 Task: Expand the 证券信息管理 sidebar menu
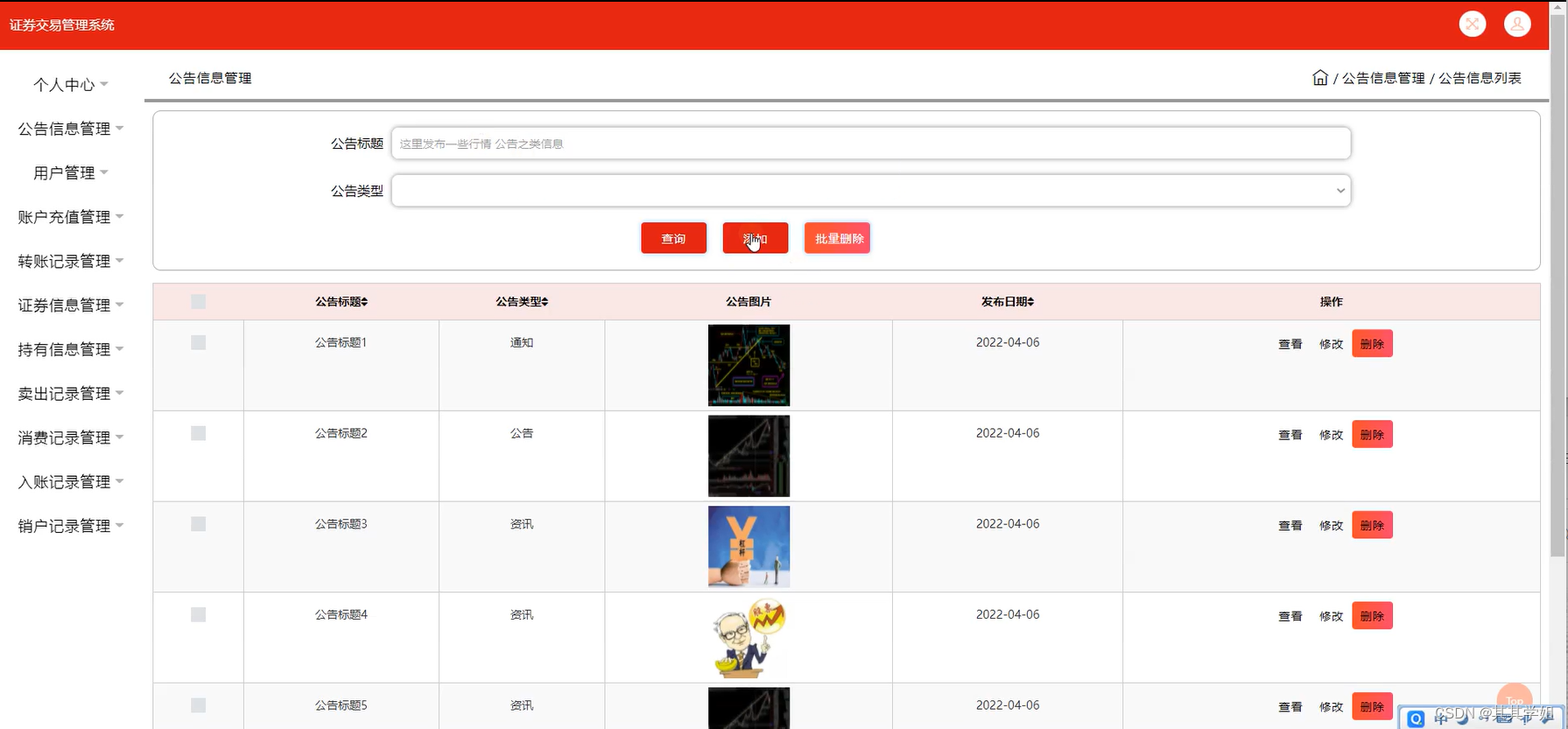70,305
